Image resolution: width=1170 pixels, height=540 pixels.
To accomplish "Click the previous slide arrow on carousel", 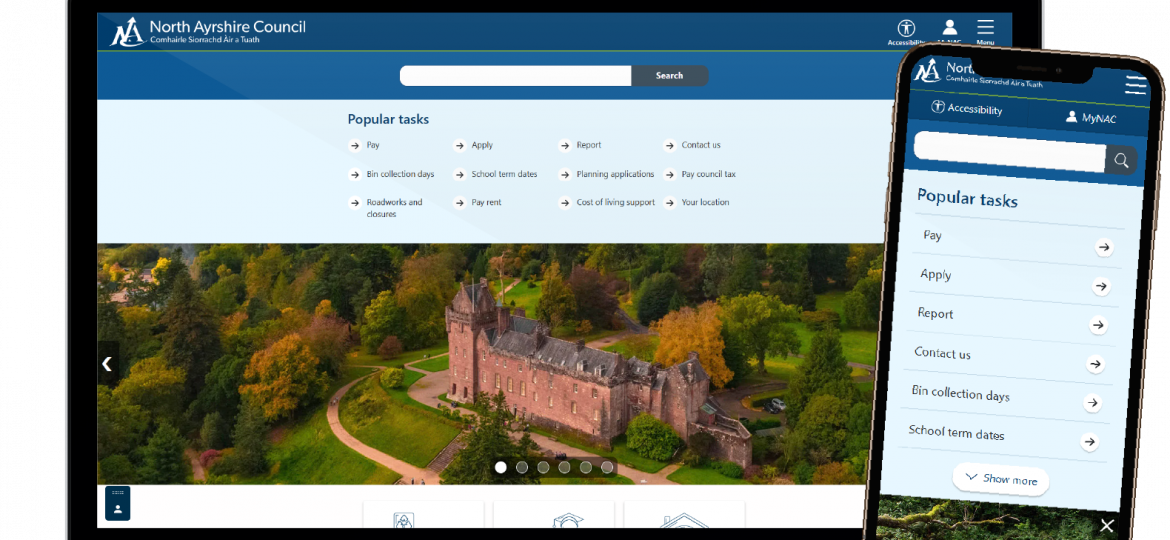I will pyautogui.click(x=107, y=364).
